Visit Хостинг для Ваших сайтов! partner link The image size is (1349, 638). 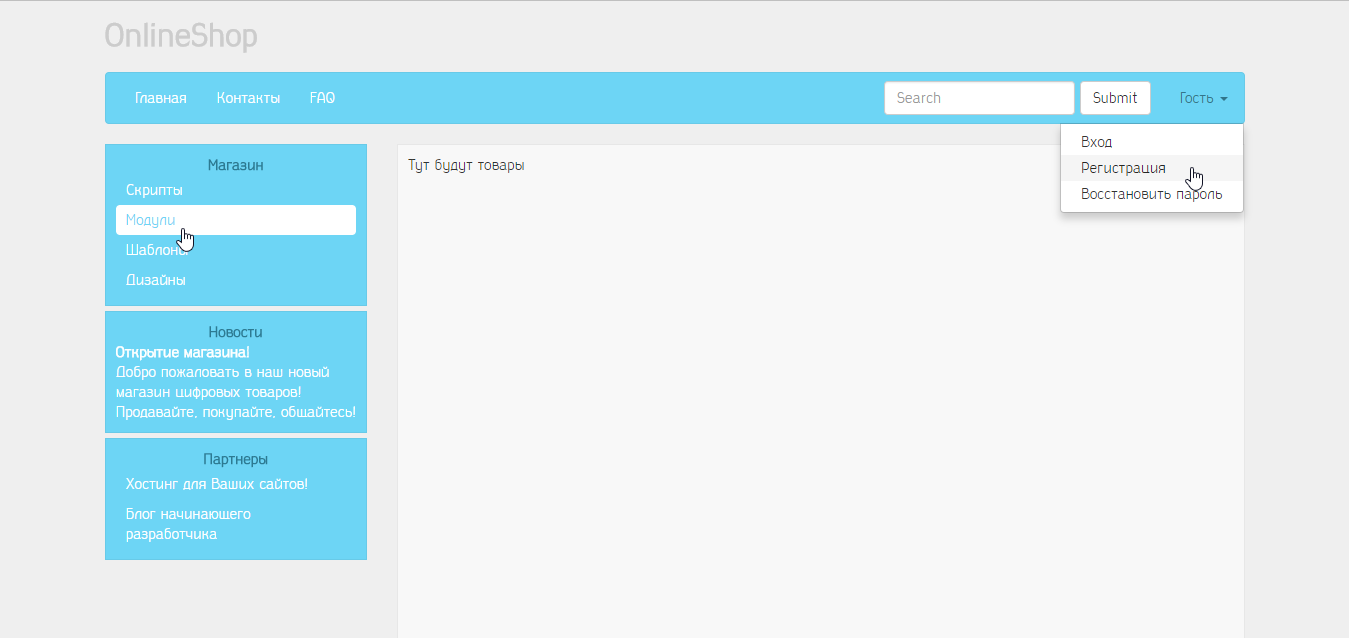(216, 484)
